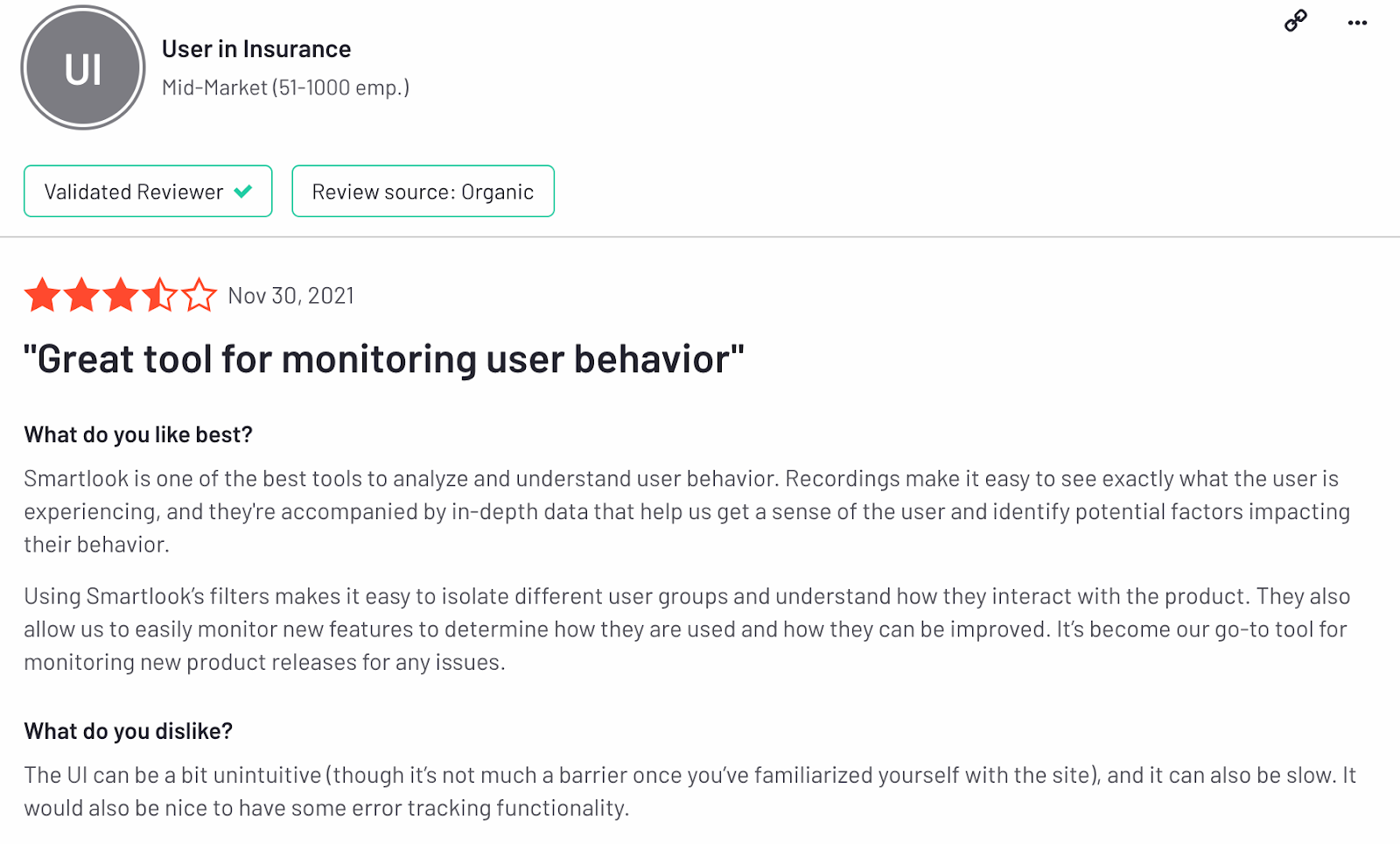Open the "Great tool for monitoring user behavior" title
The width and height of the screenshot is (1400, 844).
(x=384, y=359)
